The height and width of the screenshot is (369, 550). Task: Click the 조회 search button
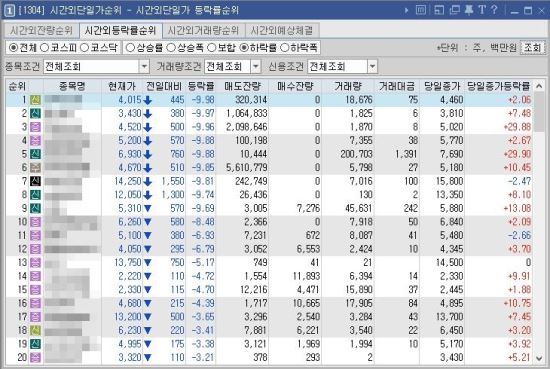pyautogui.click(x=532, y=47)
